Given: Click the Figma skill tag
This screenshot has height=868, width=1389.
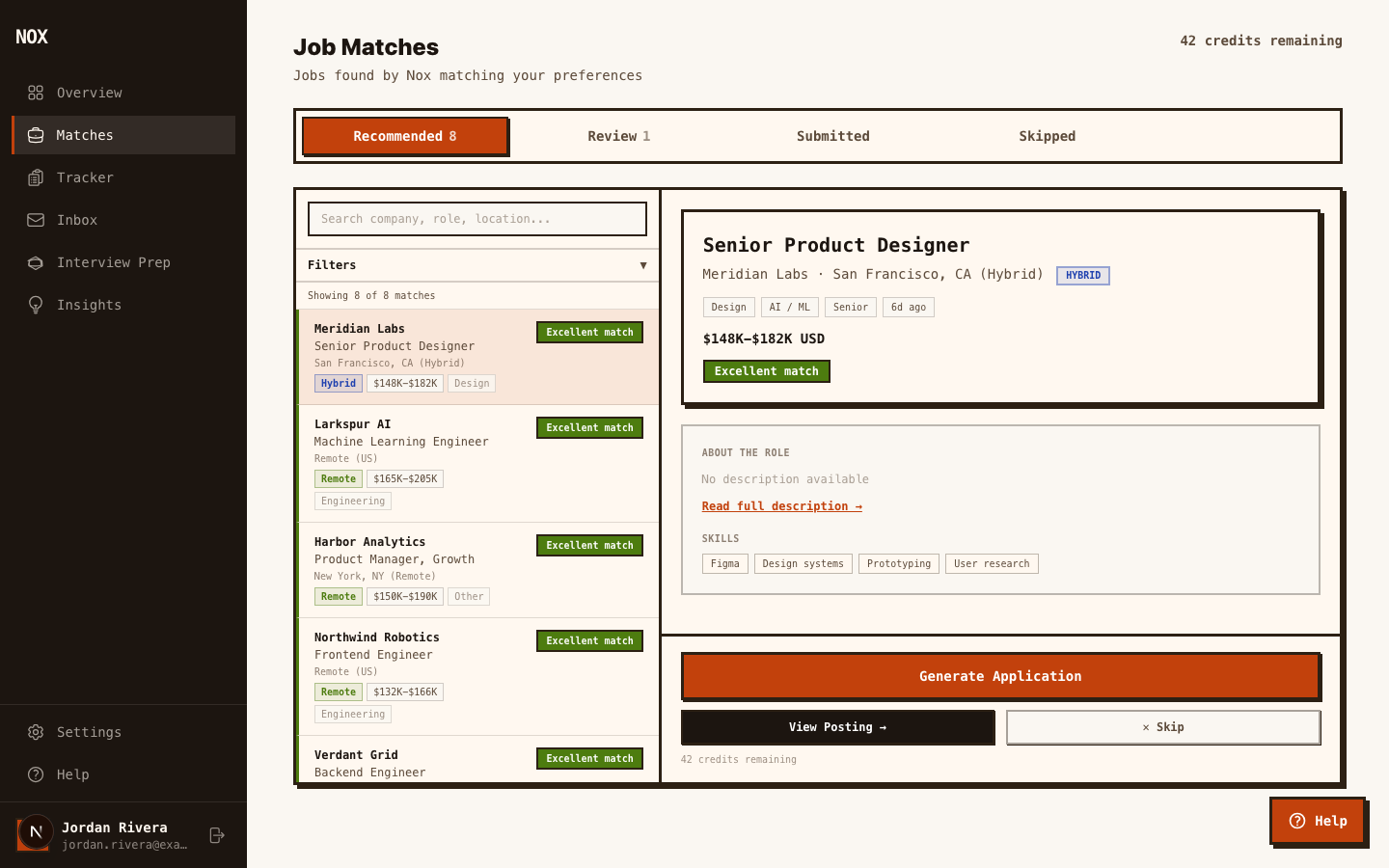Looking at the screenshot, I should (725, 564).
